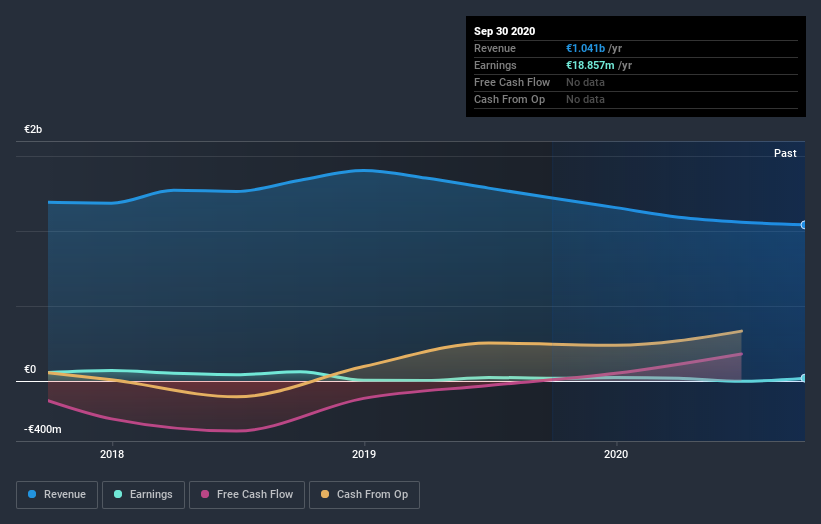Click the 'Free Cash Flow' row label in tooltip
Screen dimensions: 821x524
(512, 82)
